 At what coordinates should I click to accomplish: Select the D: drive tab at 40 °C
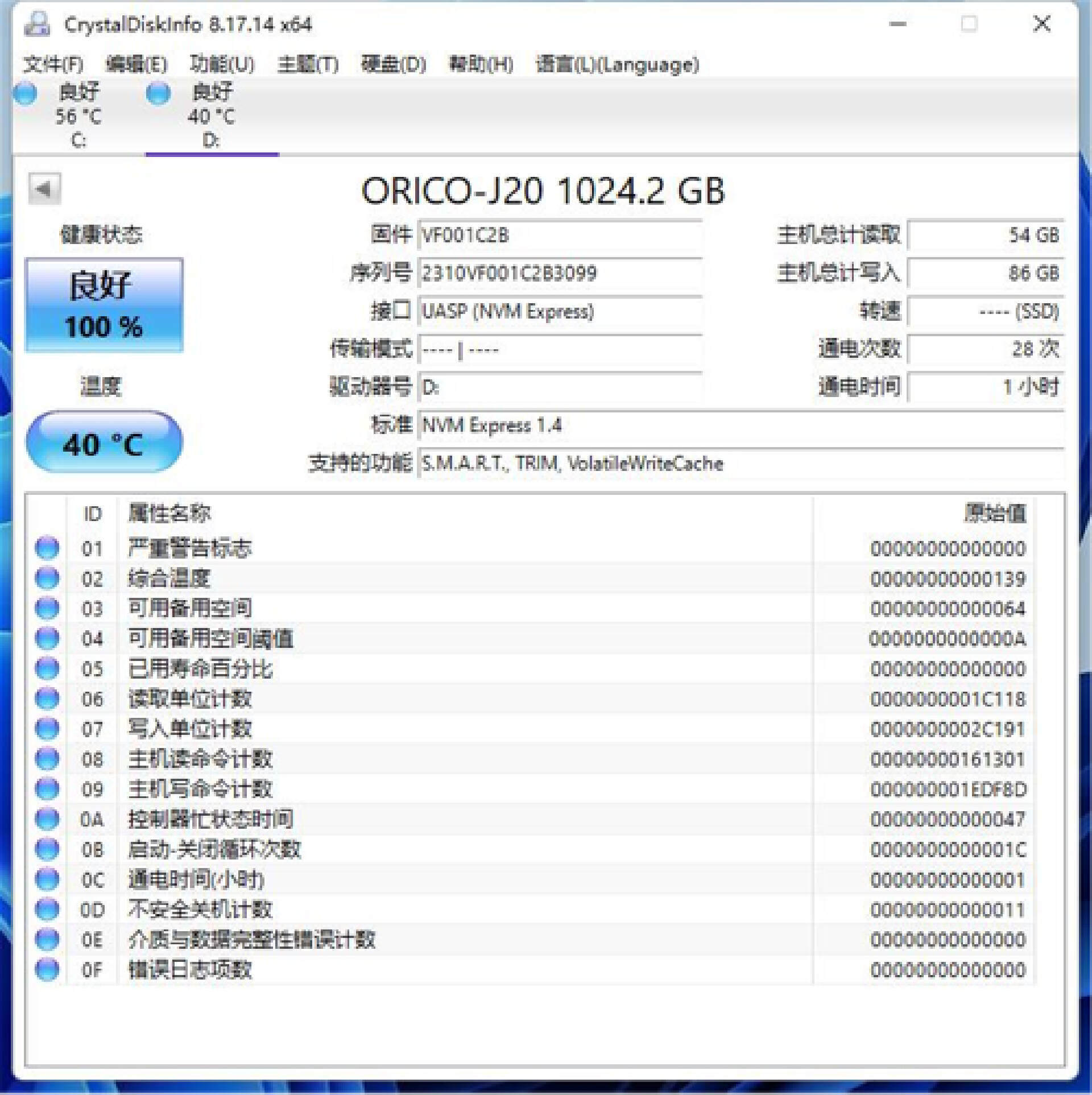[x=212, y=115]
